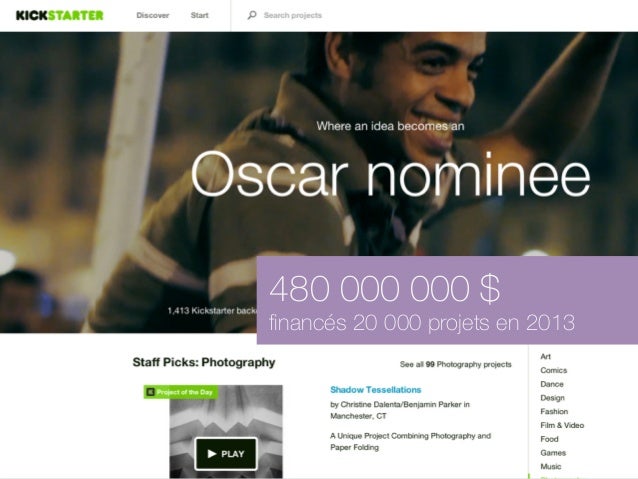Open the Shadow Tessellations thumbnail image
Screen dimensions: 638x479
(x=226, y=431)
